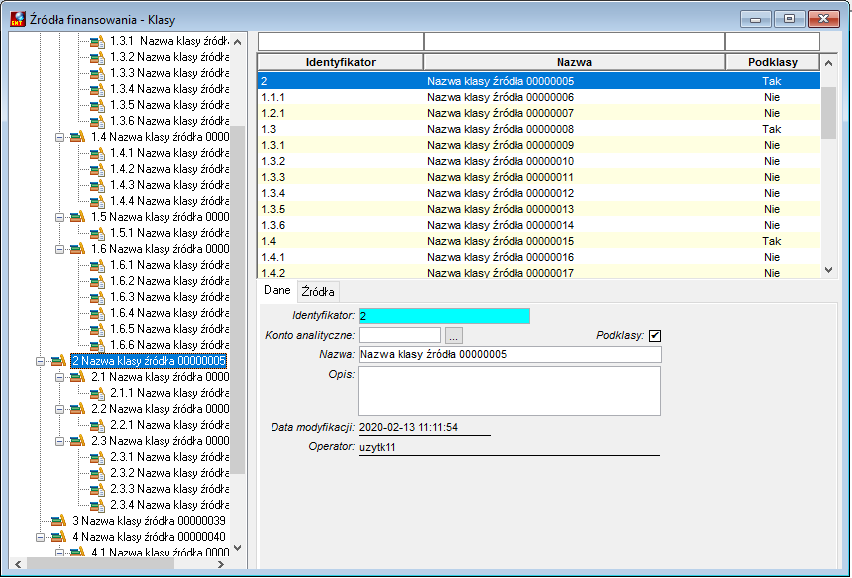Select tree item 2.3.3 Nazwa klasy
The width and height of the screenshot is (852, 578).
coord(169,489)
